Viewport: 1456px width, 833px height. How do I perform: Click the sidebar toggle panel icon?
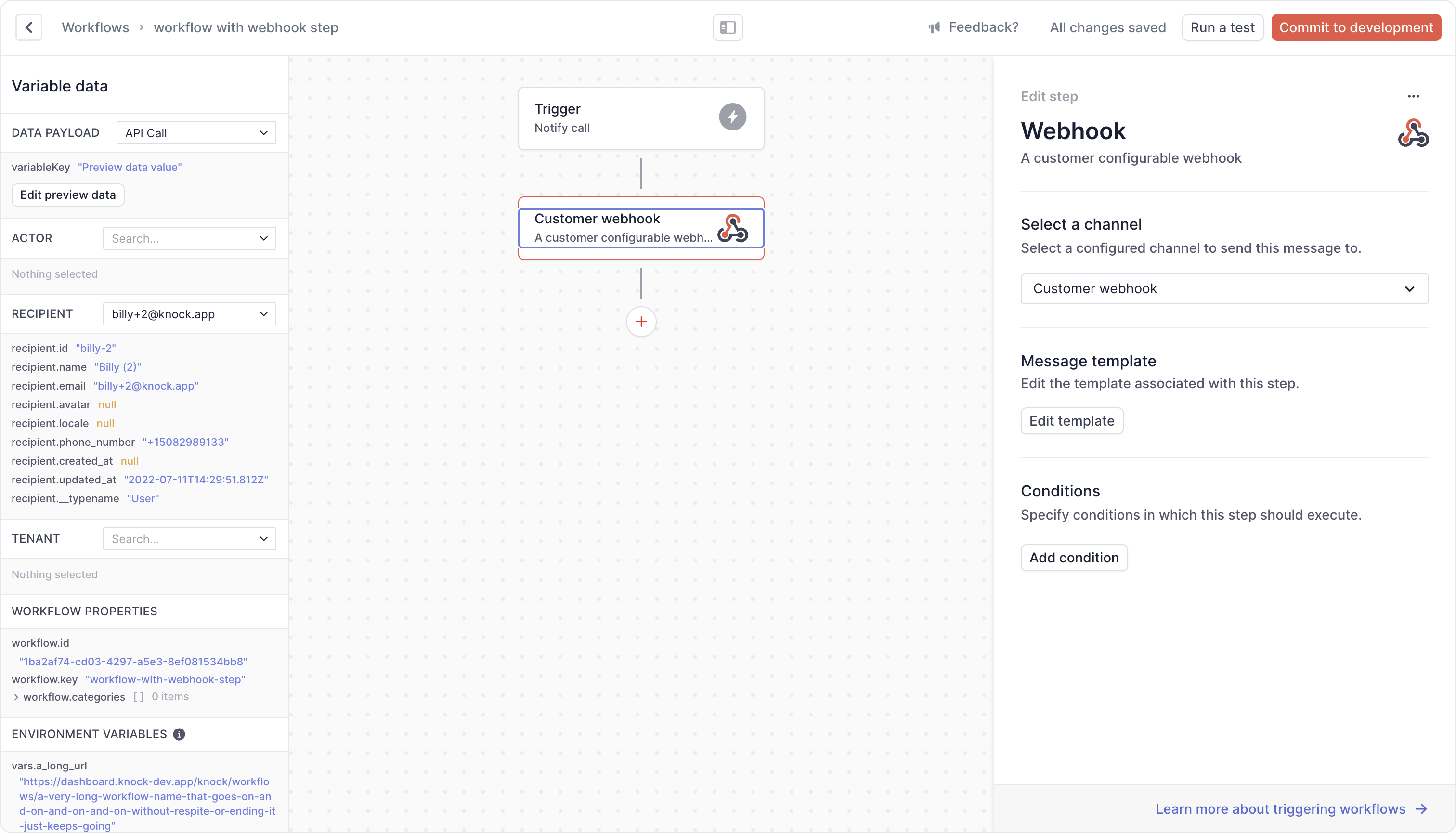click(x=728, y=27)
